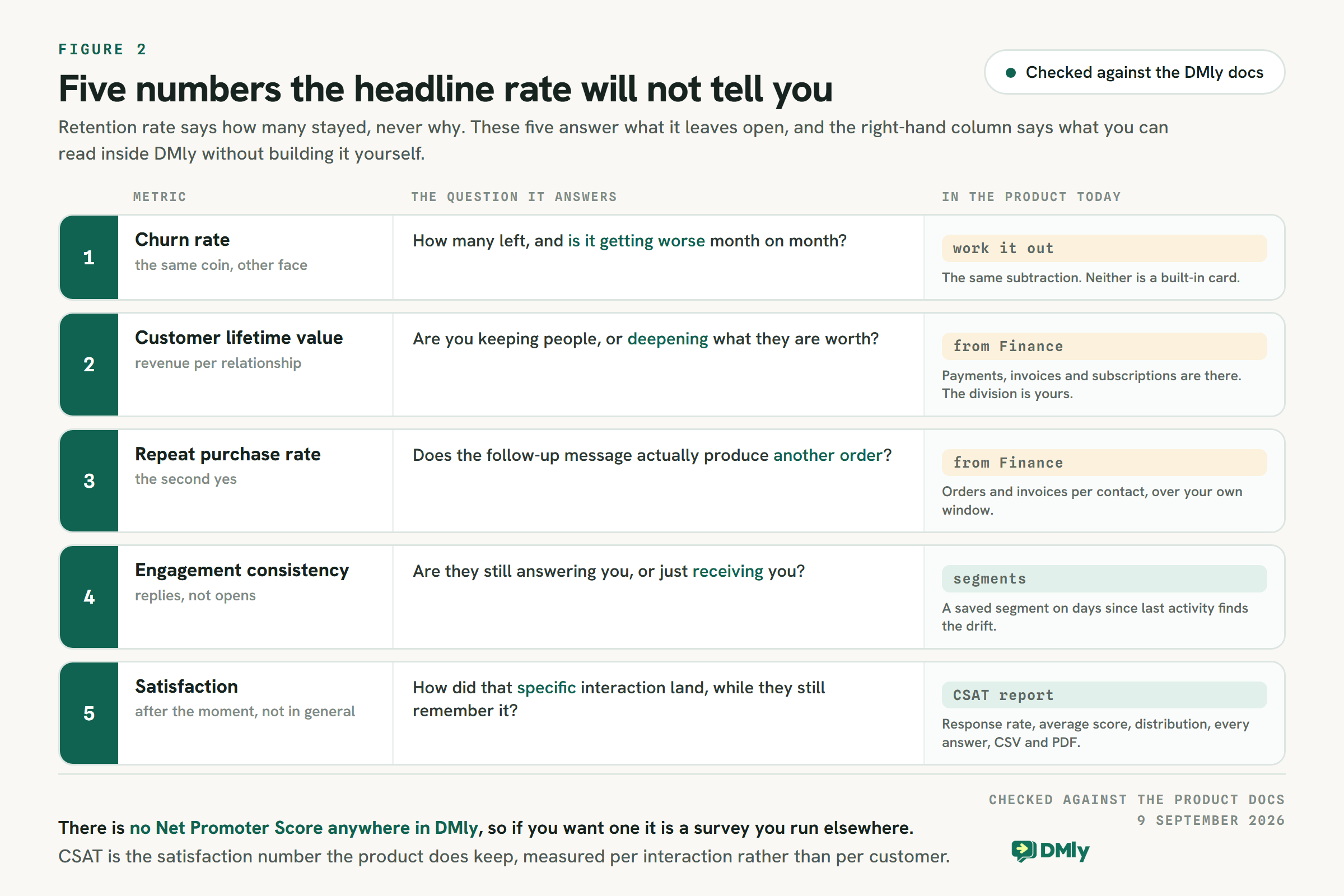Click the date '9 SEPTEMBER 2026'
The height and width of the screenshot is (896, 1344).
[x=1210, y=820]
